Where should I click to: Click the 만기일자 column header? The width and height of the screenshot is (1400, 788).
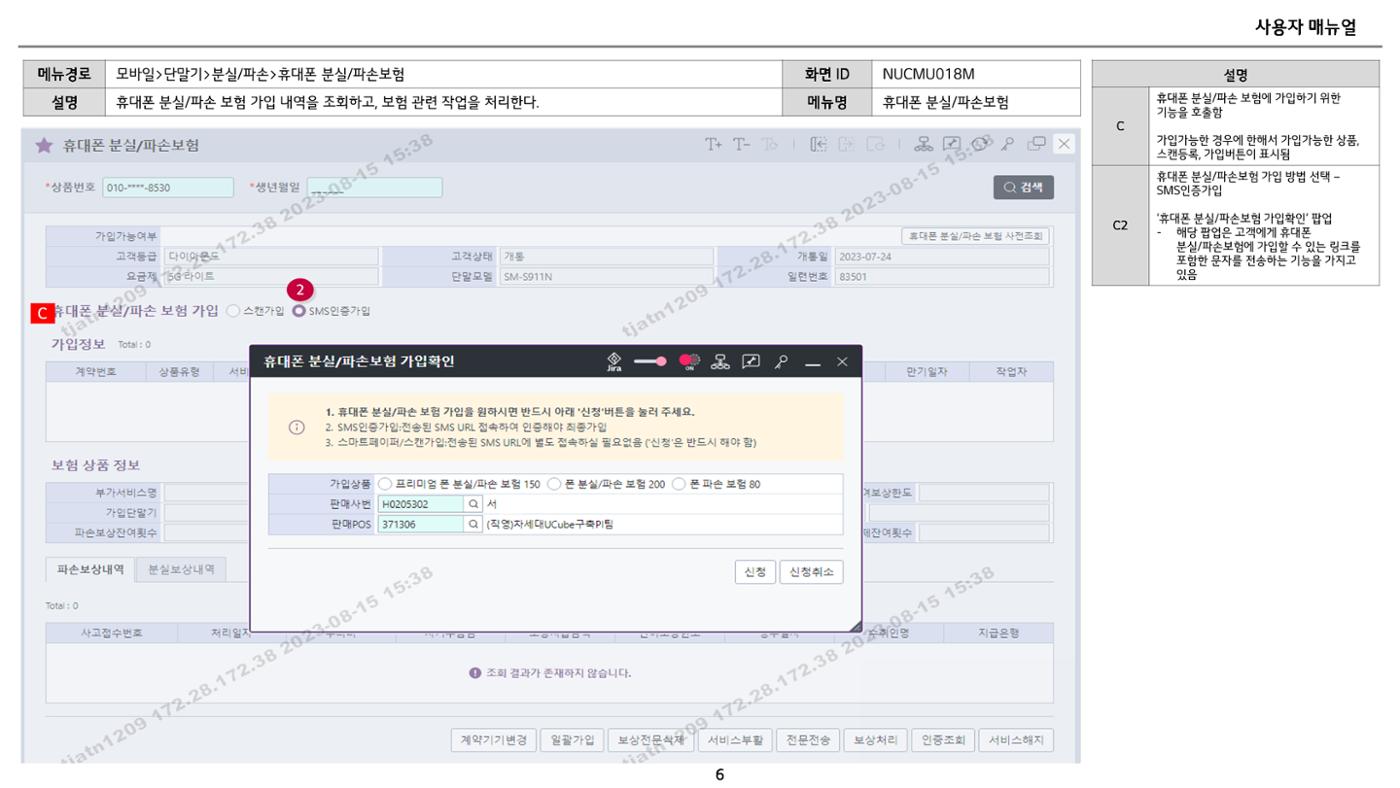point(927,372)
